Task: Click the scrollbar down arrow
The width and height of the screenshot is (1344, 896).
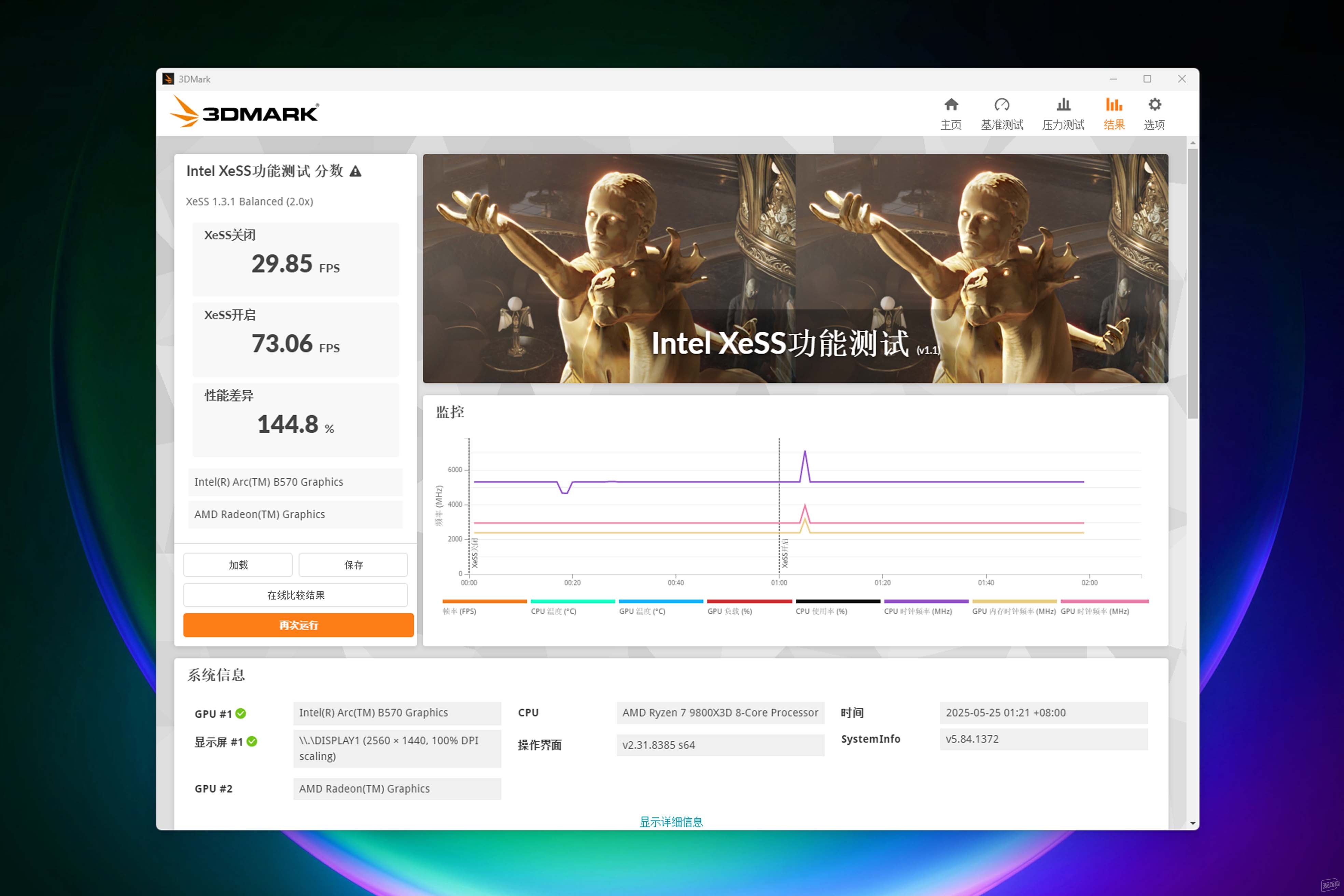Action: point(1193,823)
